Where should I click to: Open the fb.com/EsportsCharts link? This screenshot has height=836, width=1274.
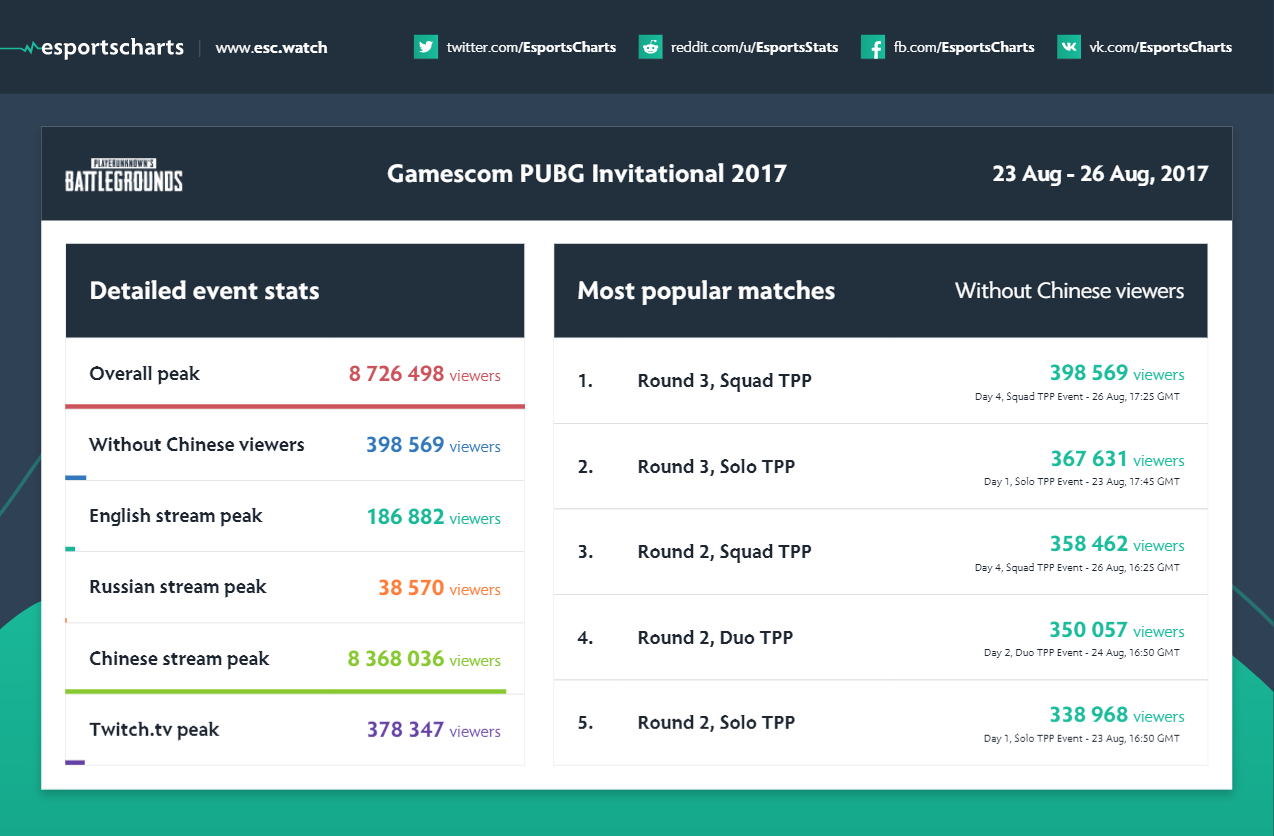(x=964, y=47)
